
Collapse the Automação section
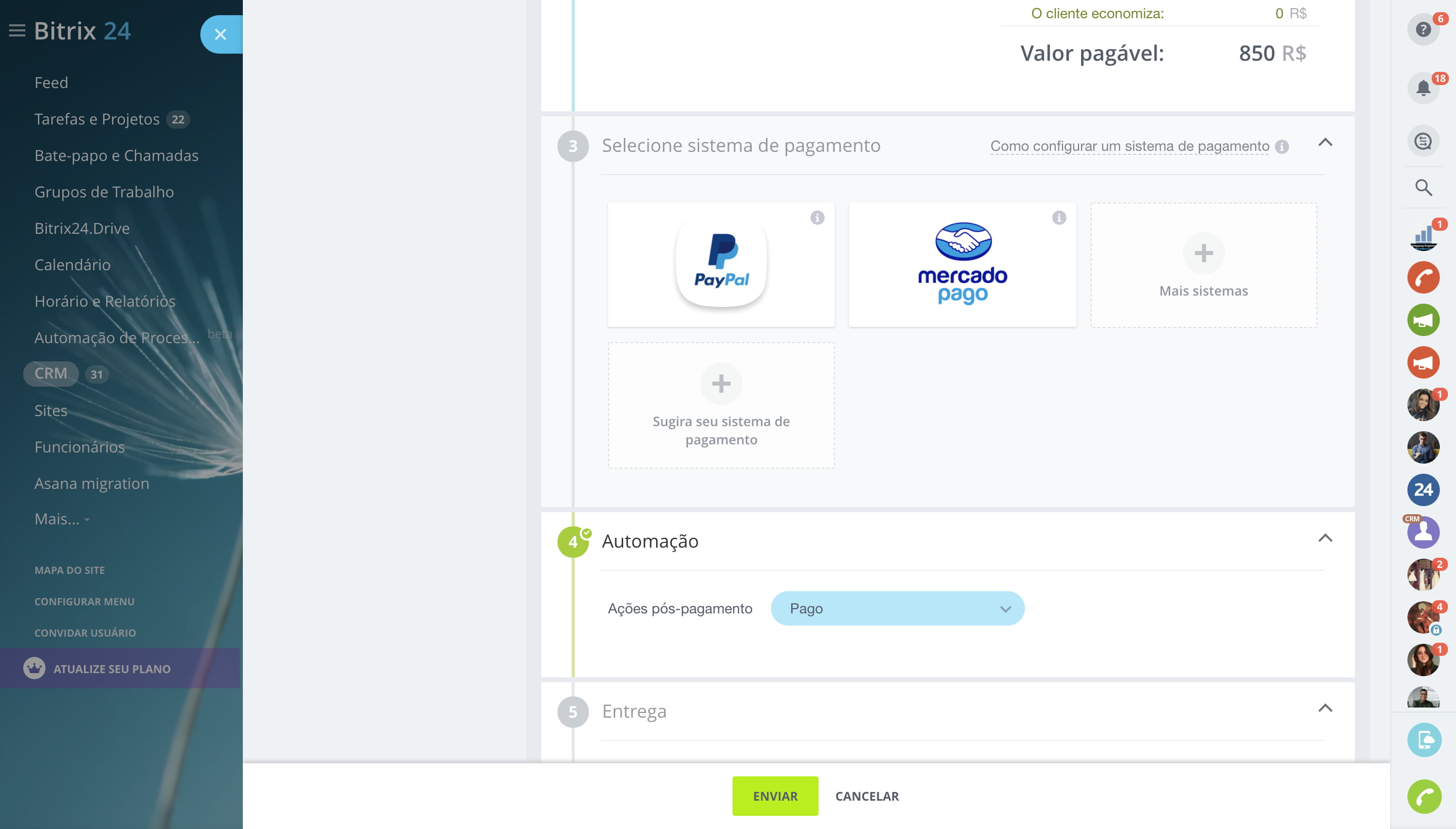[x=1324, y=538]
